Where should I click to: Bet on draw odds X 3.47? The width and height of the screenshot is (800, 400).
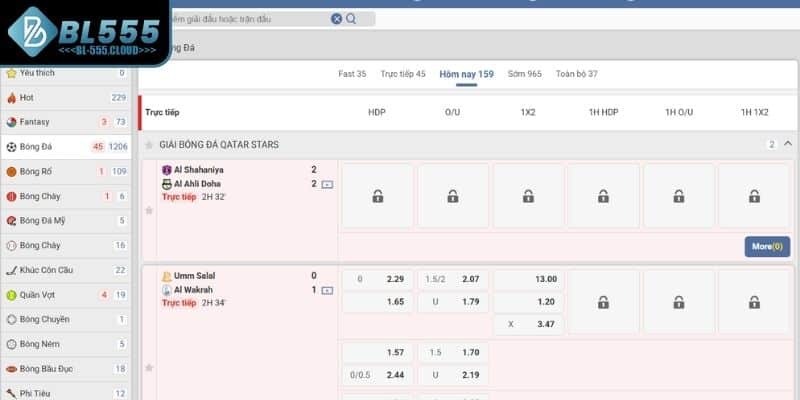click(528, 325)
